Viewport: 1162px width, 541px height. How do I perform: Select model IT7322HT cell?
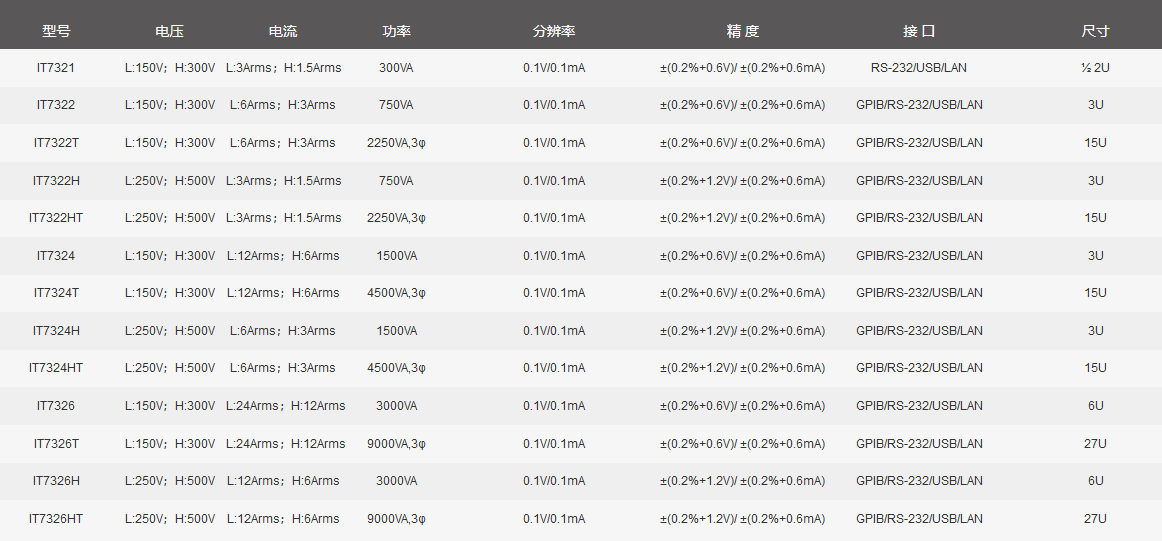click(x=56, y=218)
